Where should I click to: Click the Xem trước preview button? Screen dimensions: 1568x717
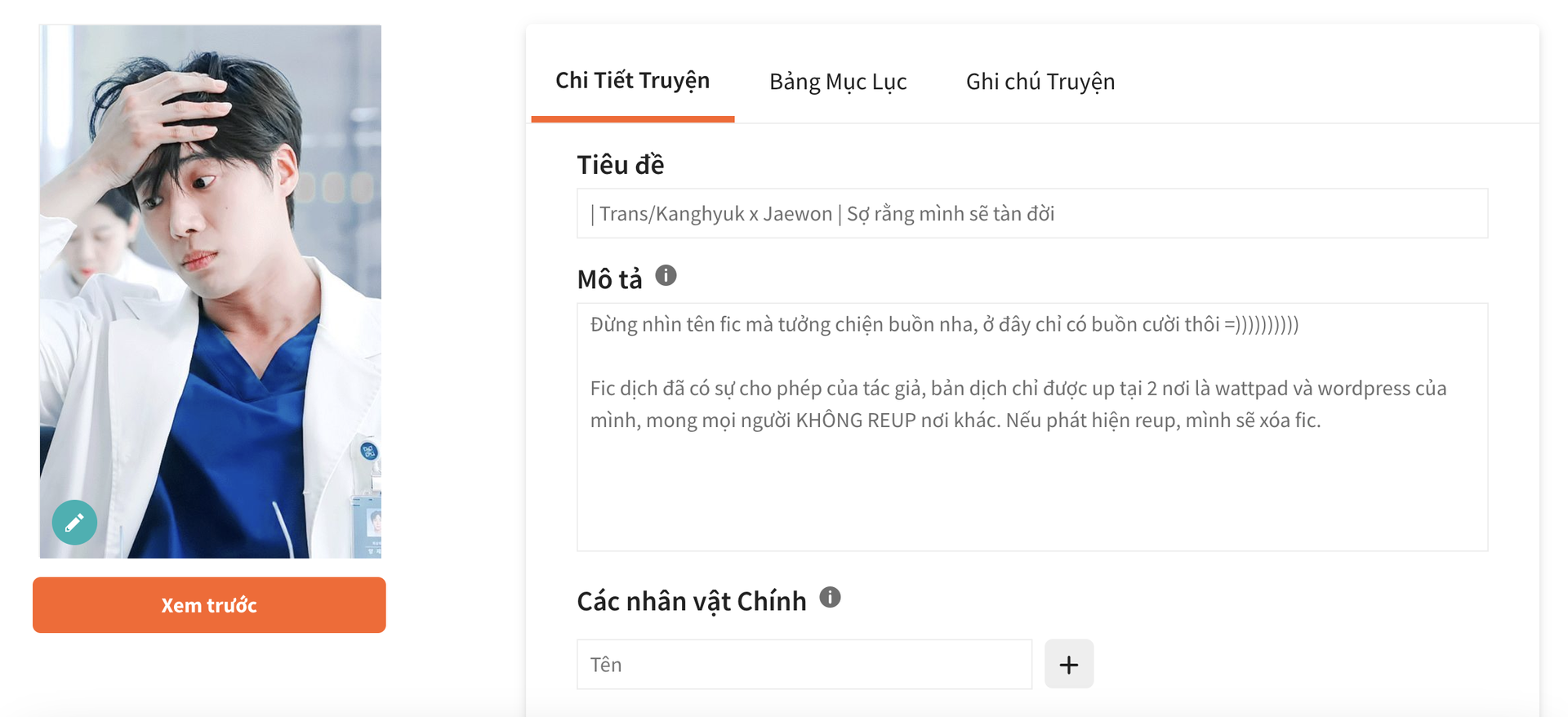(x=209, y=605)
